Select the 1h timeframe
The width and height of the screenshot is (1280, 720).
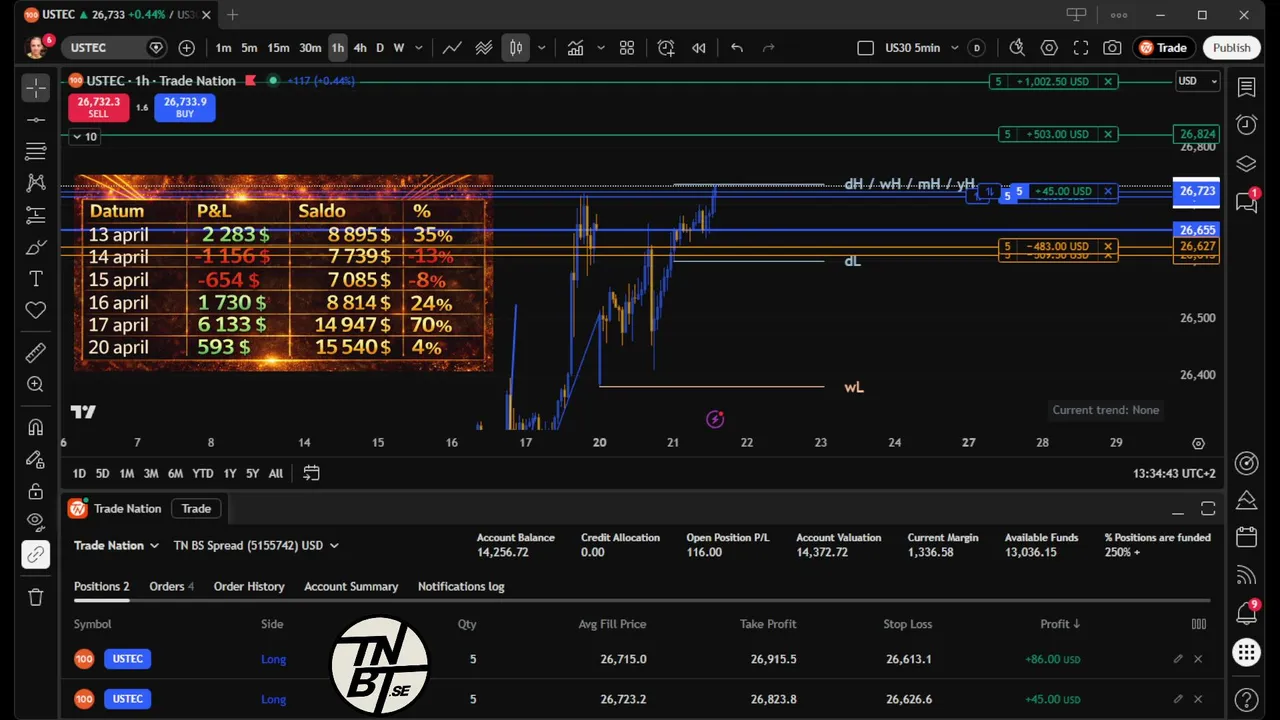[338, 48]
